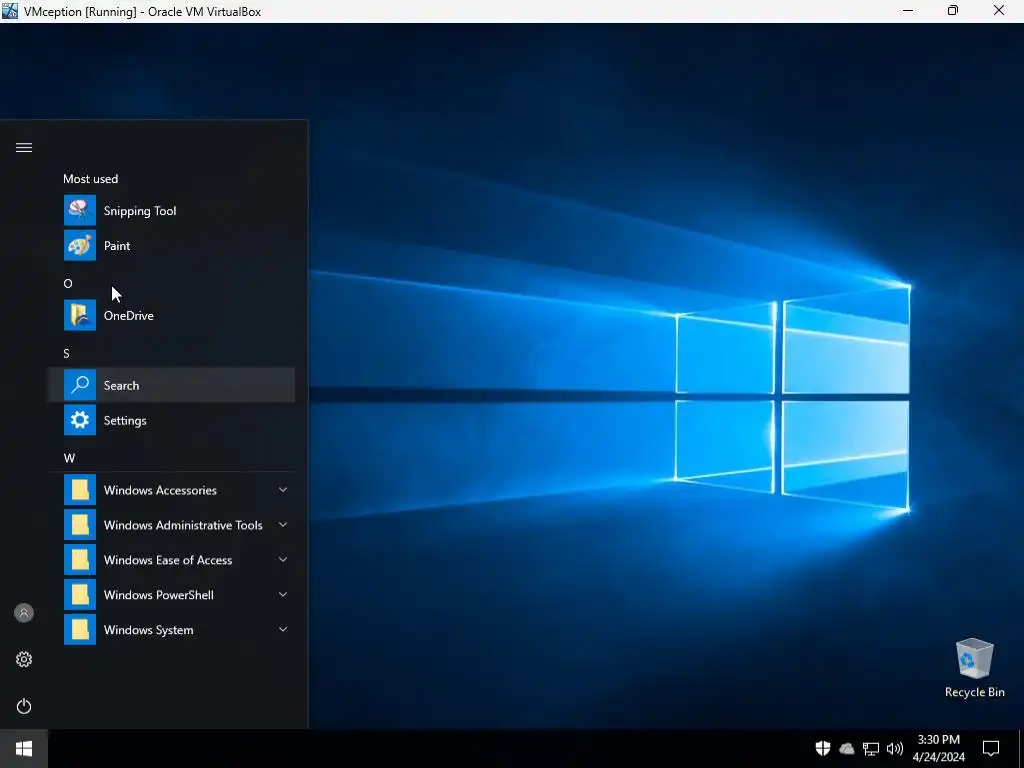The image size is (1024, 768).
Task: Click the Windows PowerShell folder icon
Action: (x=80, y=595)
